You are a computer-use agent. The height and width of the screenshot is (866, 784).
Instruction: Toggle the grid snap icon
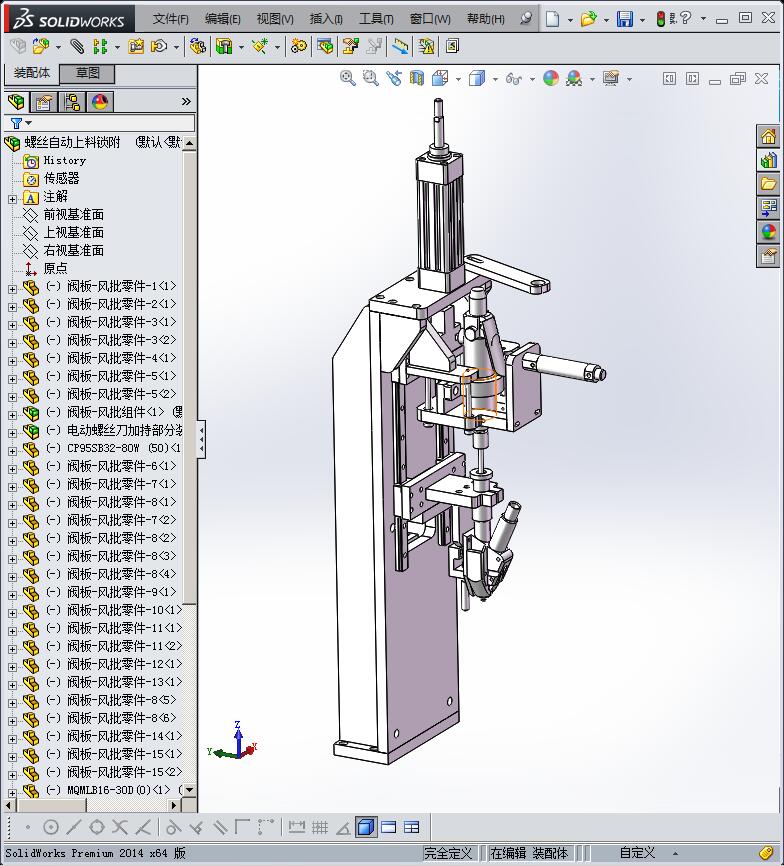(x=320, y=827)
